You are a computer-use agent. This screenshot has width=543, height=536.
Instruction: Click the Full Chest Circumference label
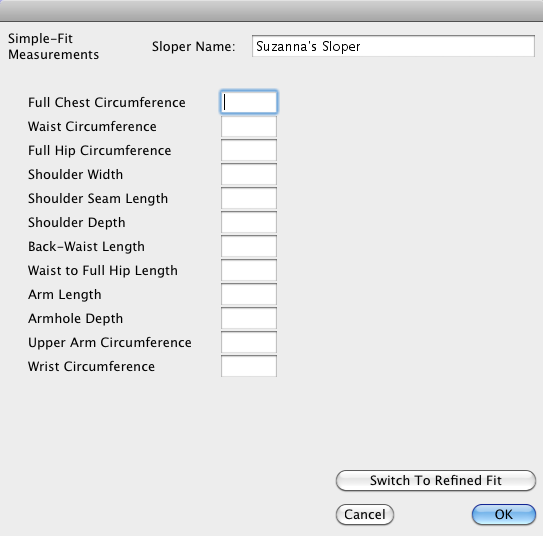107,102
